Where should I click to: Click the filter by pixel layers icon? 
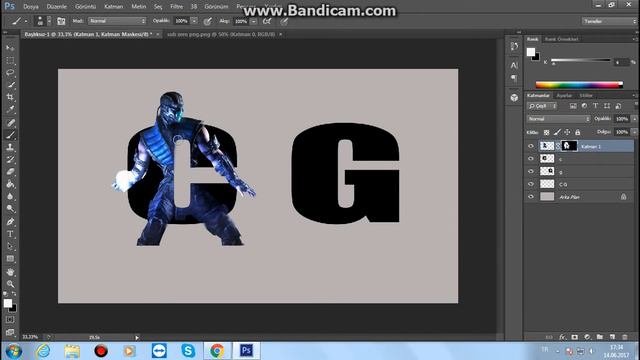click(573, 106)
